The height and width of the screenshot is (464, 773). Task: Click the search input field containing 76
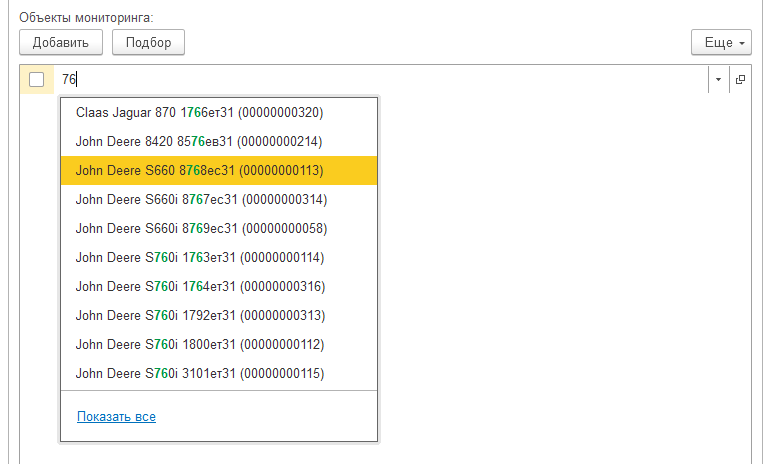[x=380, y=80]
